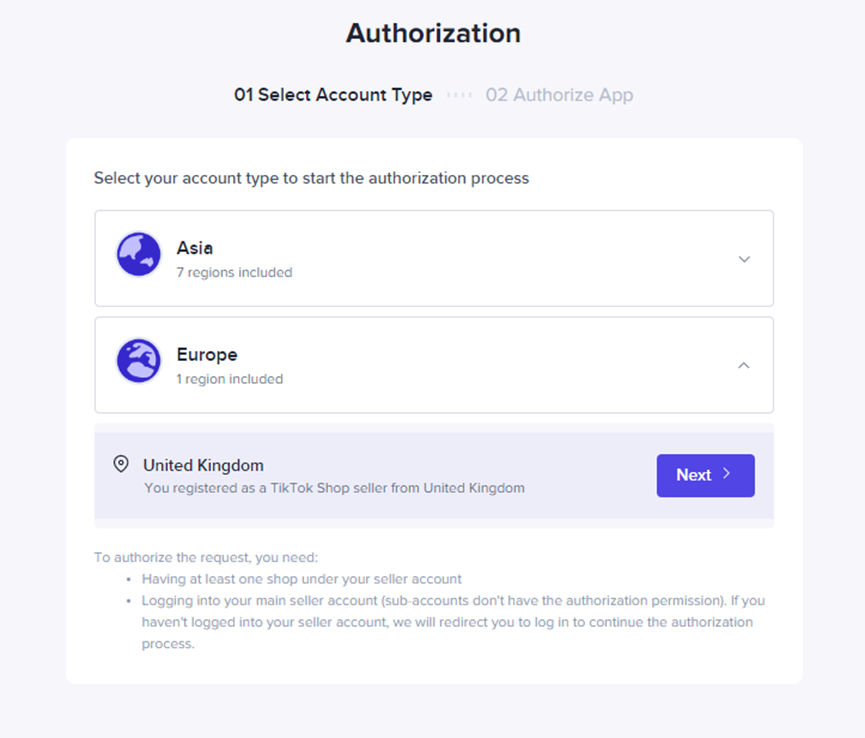Expand the Asia region list chevron

click(744, 259)
